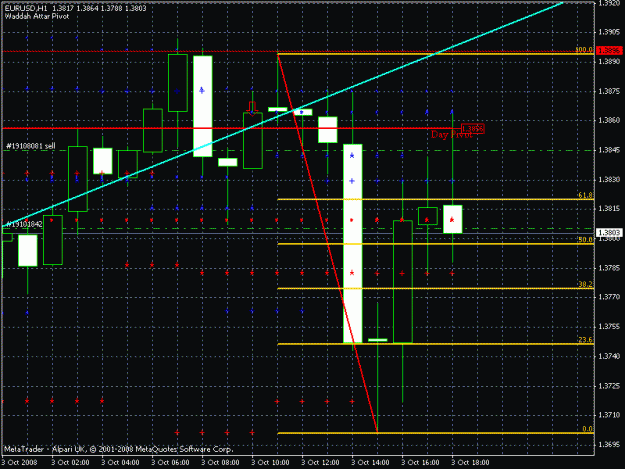Viewport: 625px width, 469px height.
Task: Select the #19101842 order label
Action: tap(24, 224)
